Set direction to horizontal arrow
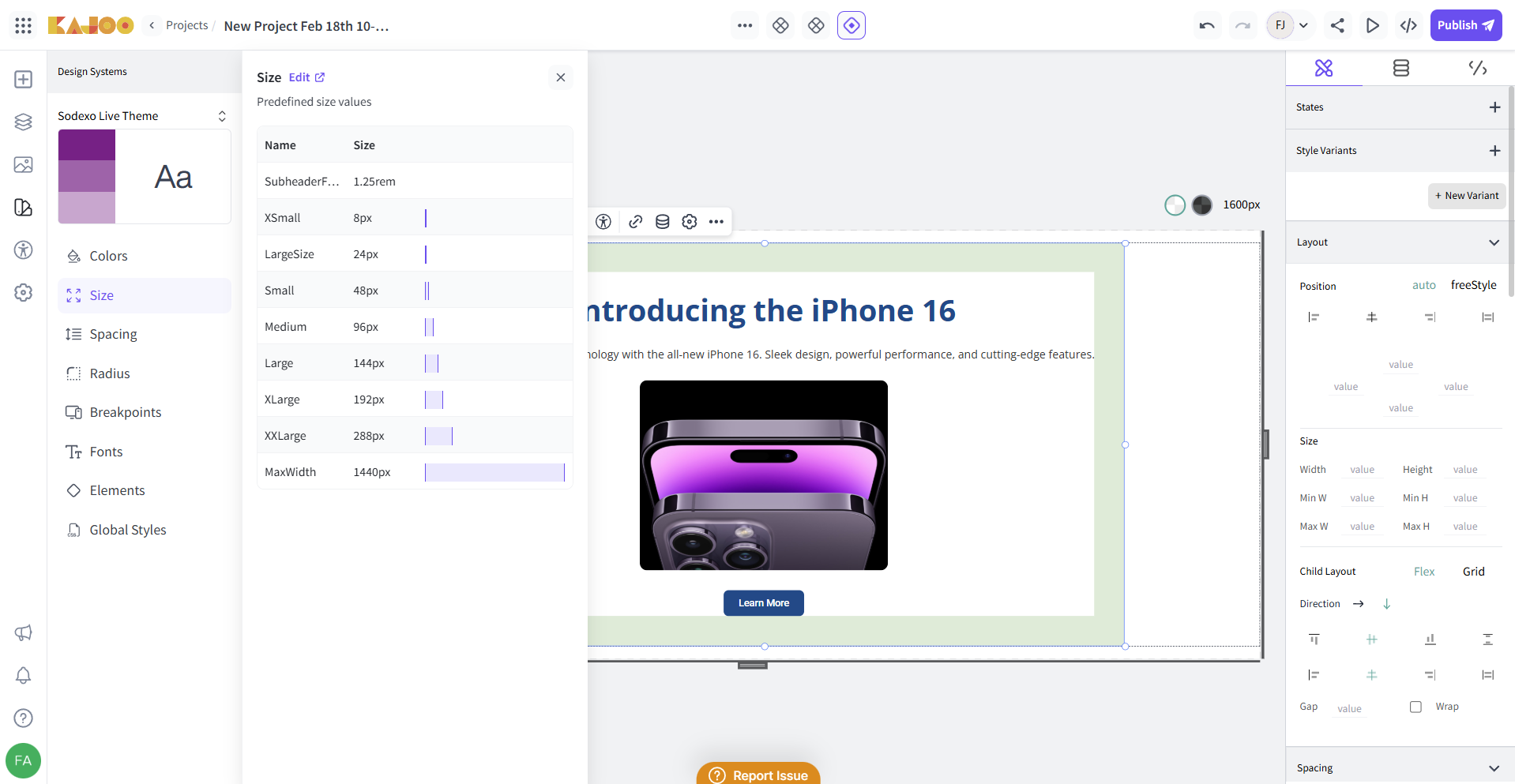This screenshot has height=784, width=1515. pyautogui.click(x=1359, y=604)
